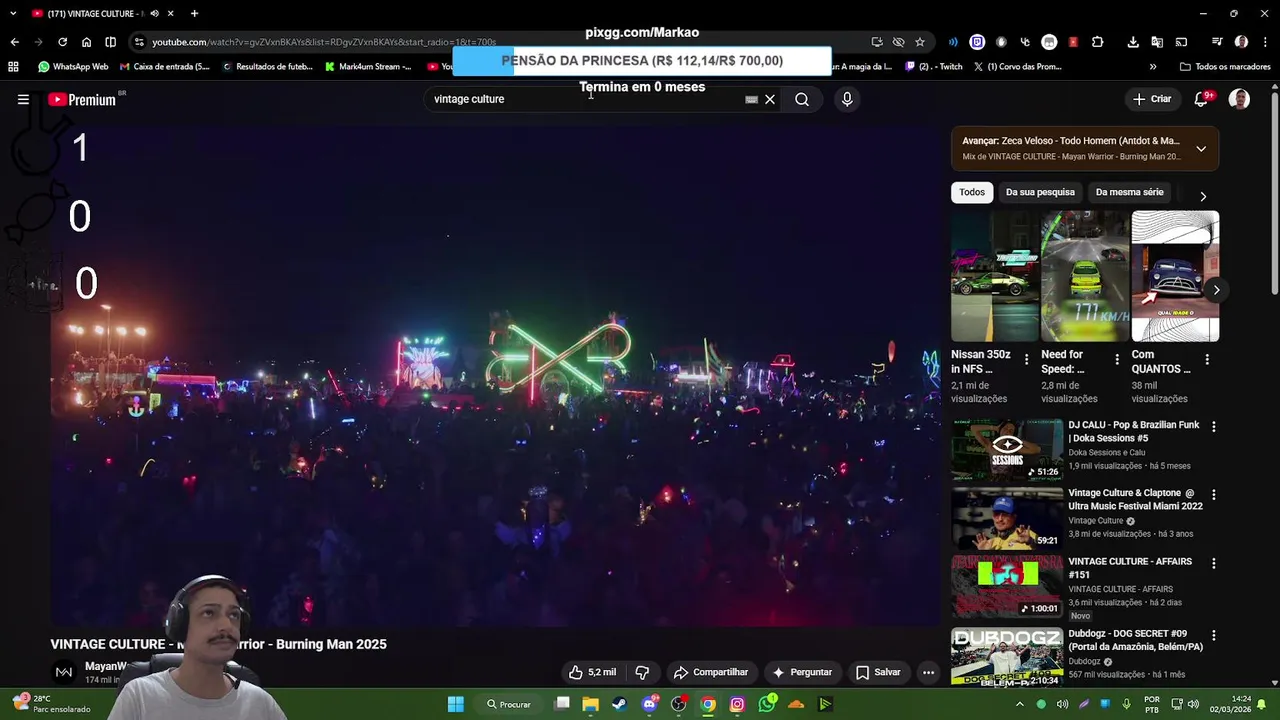Save video with Salvar button
Viewport: 1280px width, 720px height.
pyautogui.click(x=878, y=672)
